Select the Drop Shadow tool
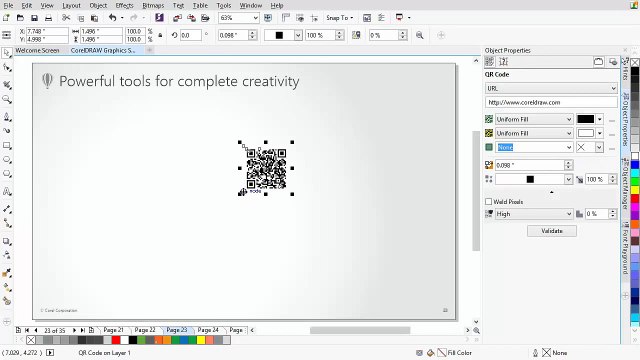 click(7, 241)
